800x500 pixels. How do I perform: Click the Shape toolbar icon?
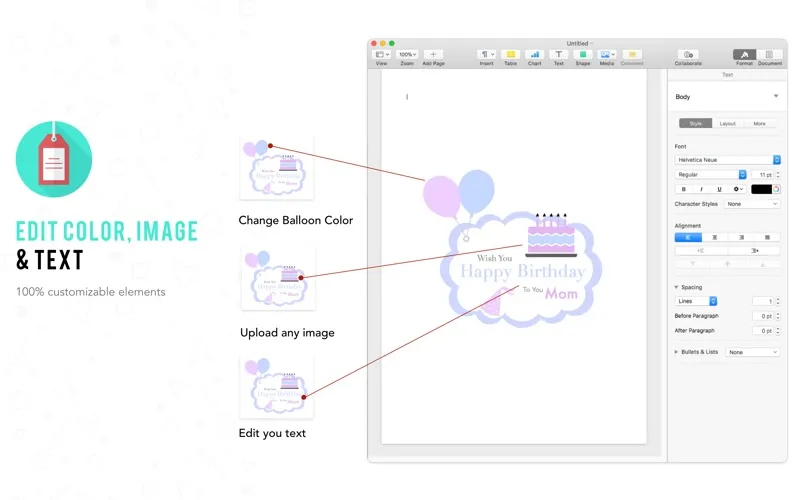[583, 55]
